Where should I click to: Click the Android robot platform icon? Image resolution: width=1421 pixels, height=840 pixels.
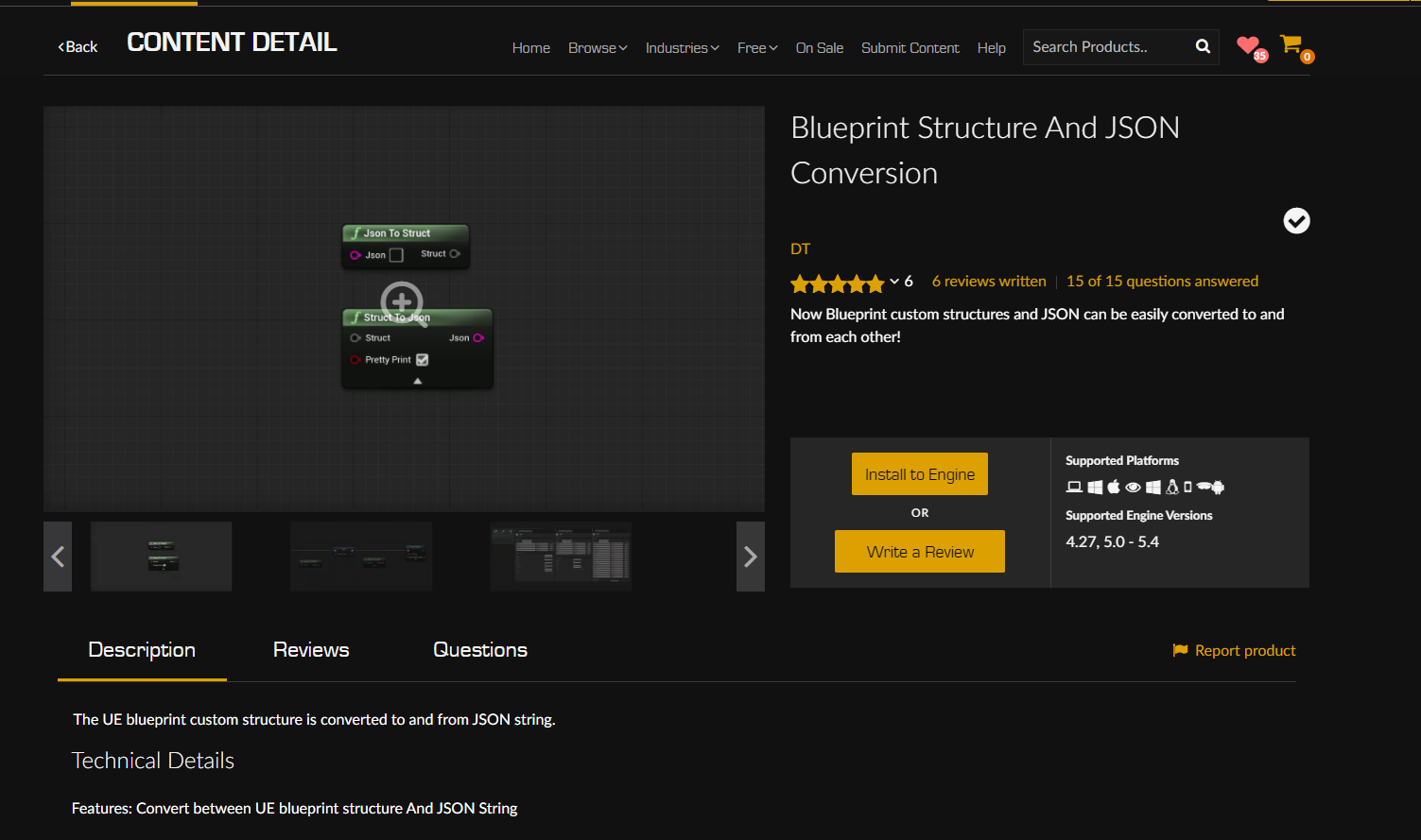coord(1218,488)
